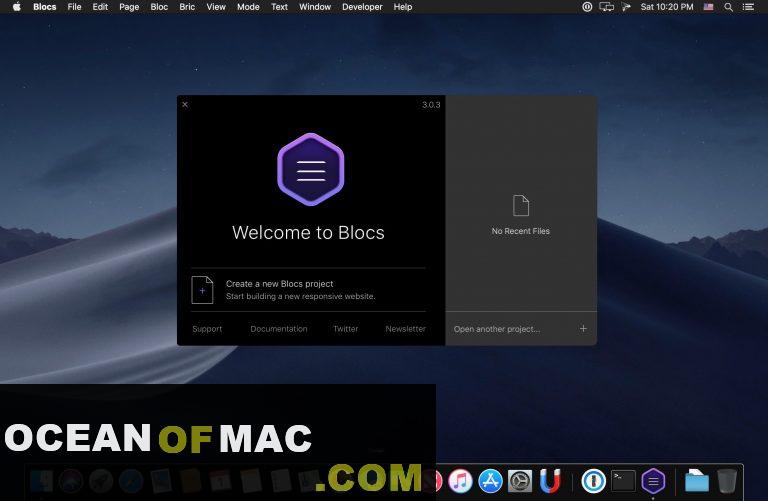The width and height of the screenshot is (768, 501).
Task: Open 1Password from the Dock
Action: point(593,481)
